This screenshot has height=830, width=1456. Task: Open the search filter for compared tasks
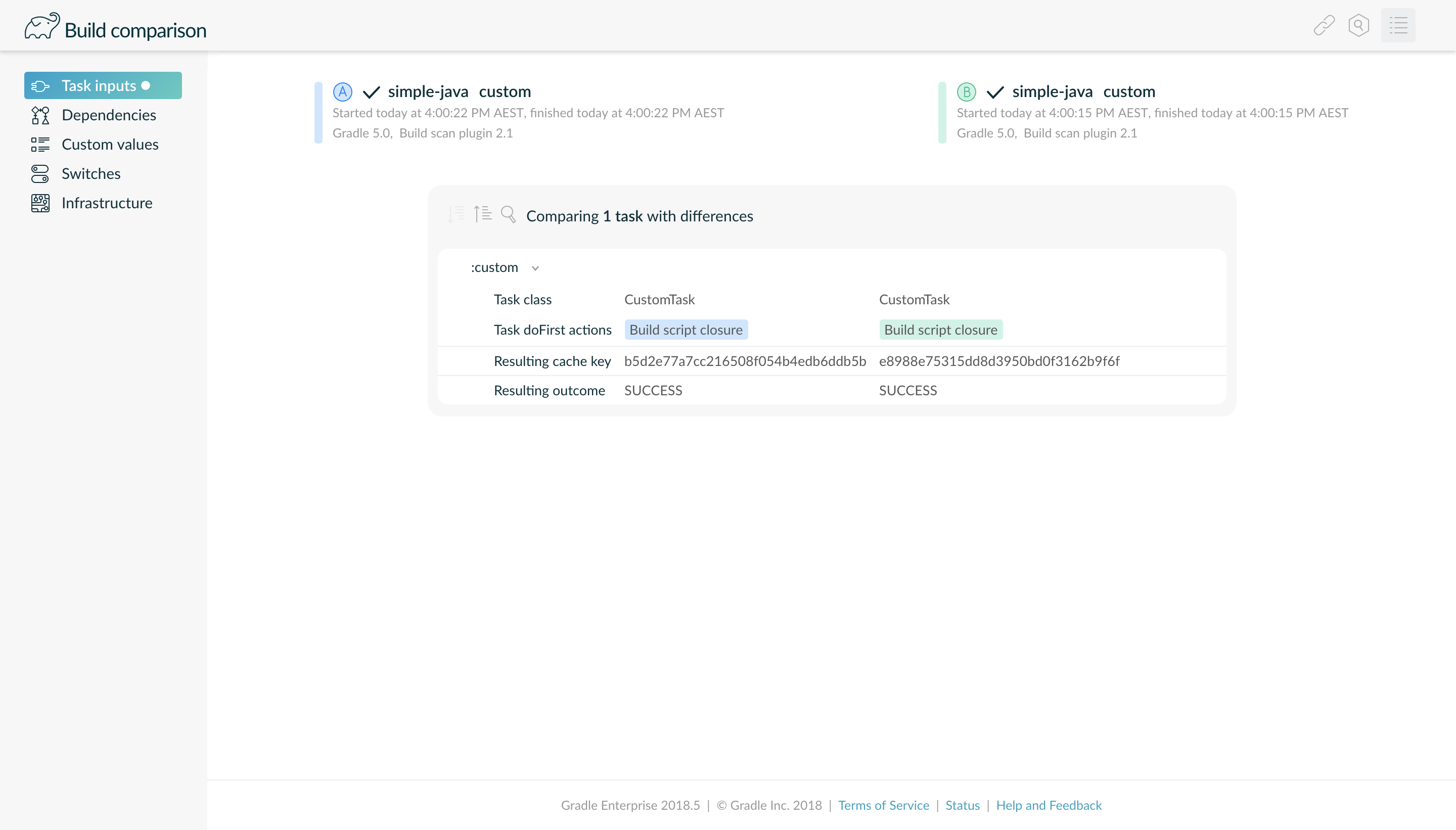pyautogui.click(x=509, y=214)
